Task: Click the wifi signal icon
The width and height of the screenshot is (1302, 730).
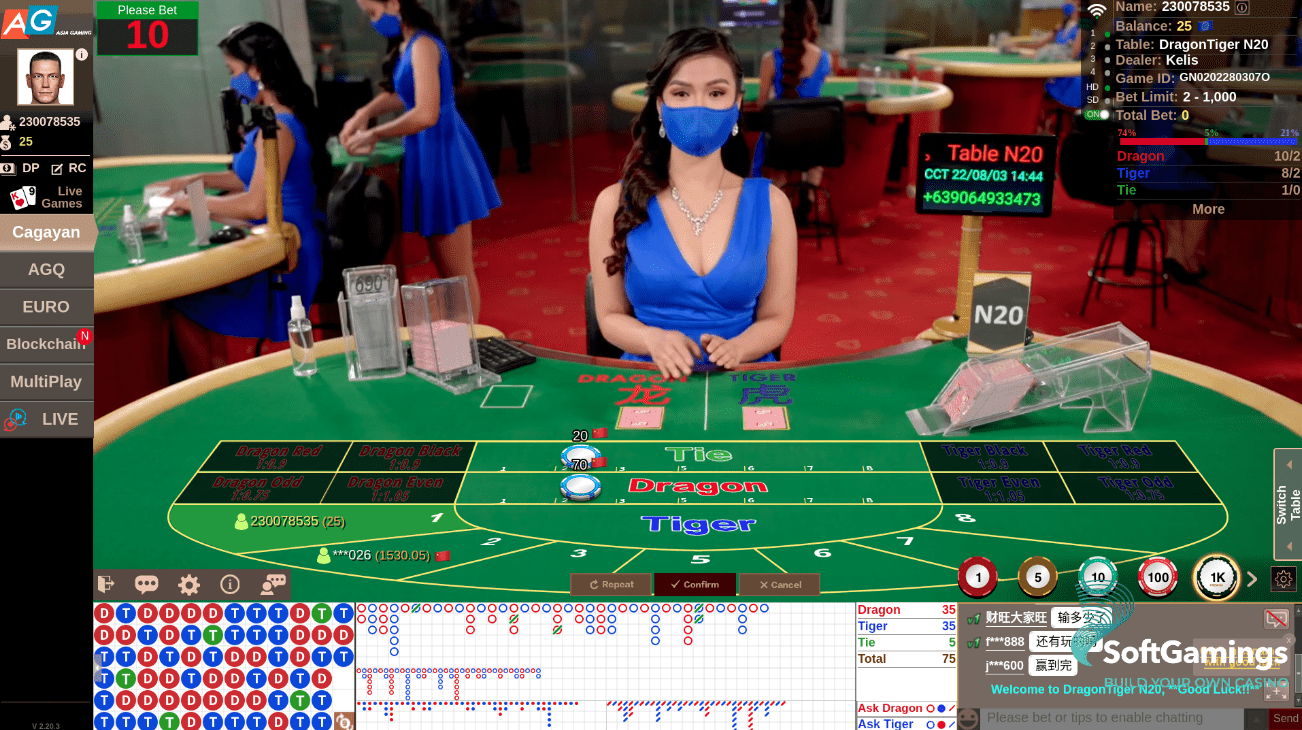Action: 1097,10
